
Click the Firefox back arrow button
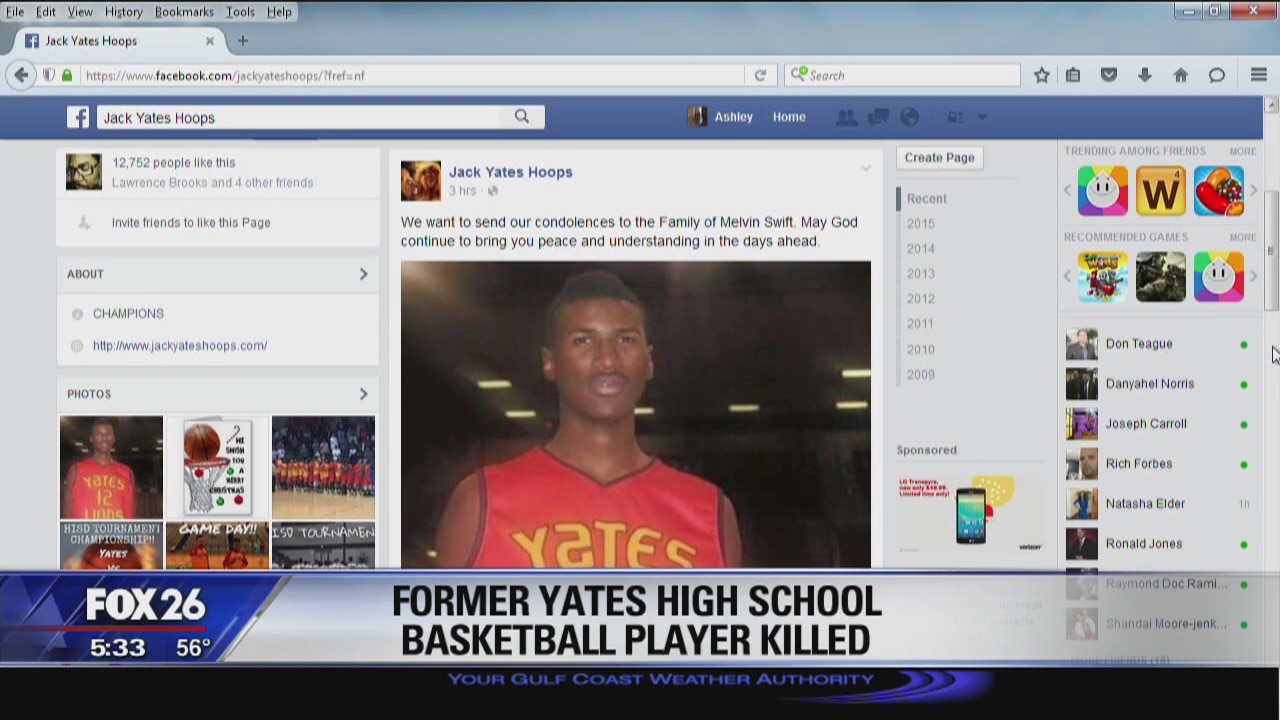[x=21, y=75]
